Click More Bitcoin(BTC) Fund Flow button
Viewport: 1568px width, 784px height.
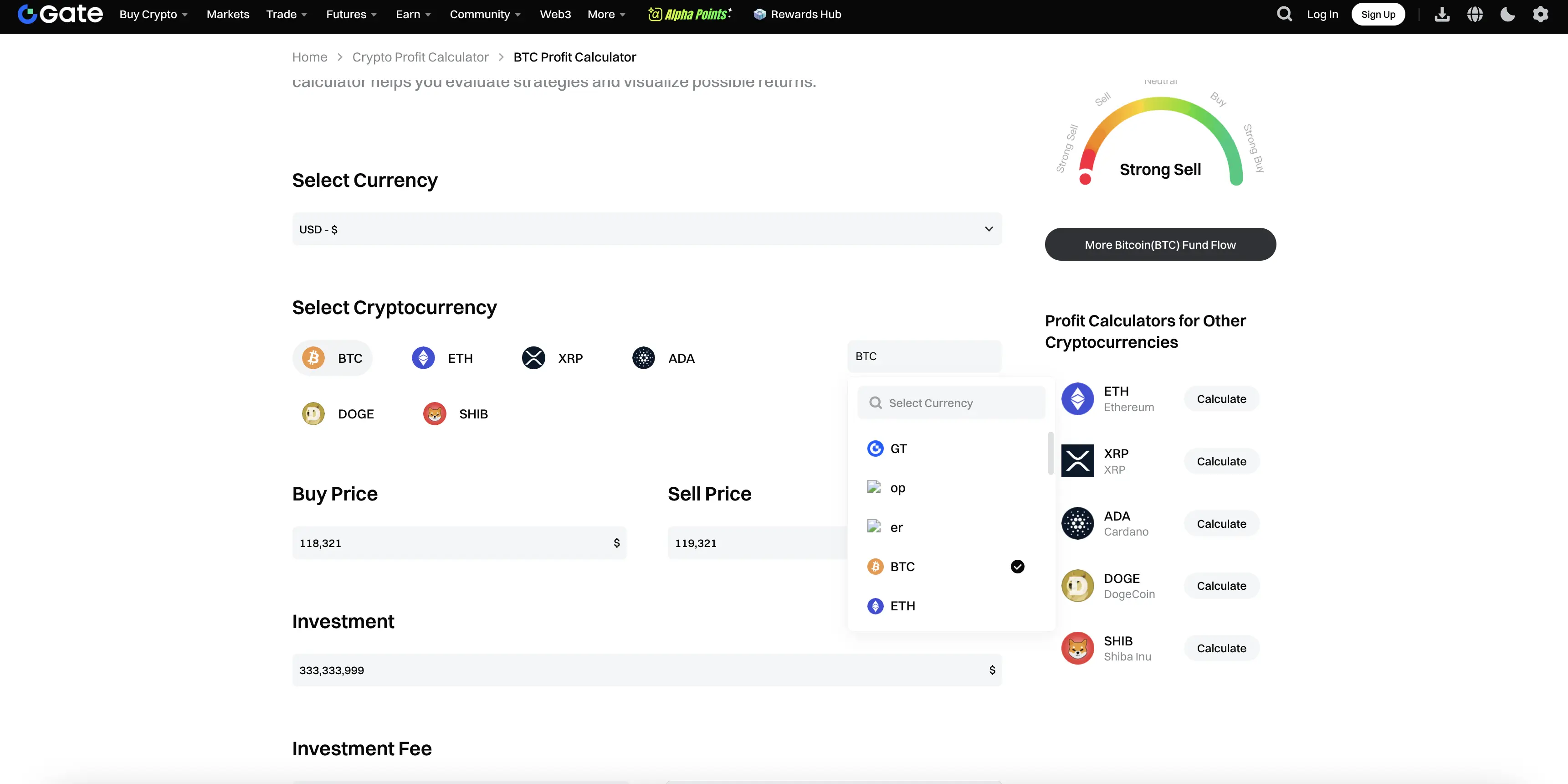pyautogui.click(x=1160, y=244)
